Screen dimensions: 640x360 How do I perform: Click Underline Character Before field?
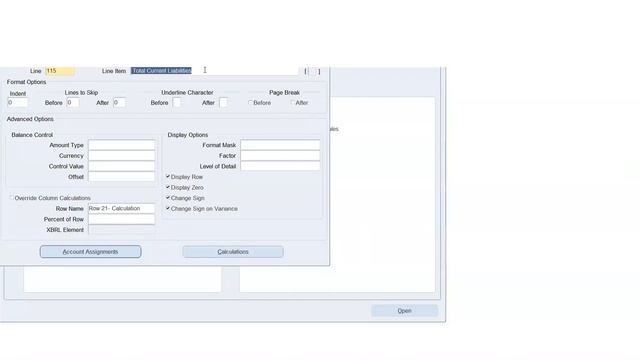(177, 102)
